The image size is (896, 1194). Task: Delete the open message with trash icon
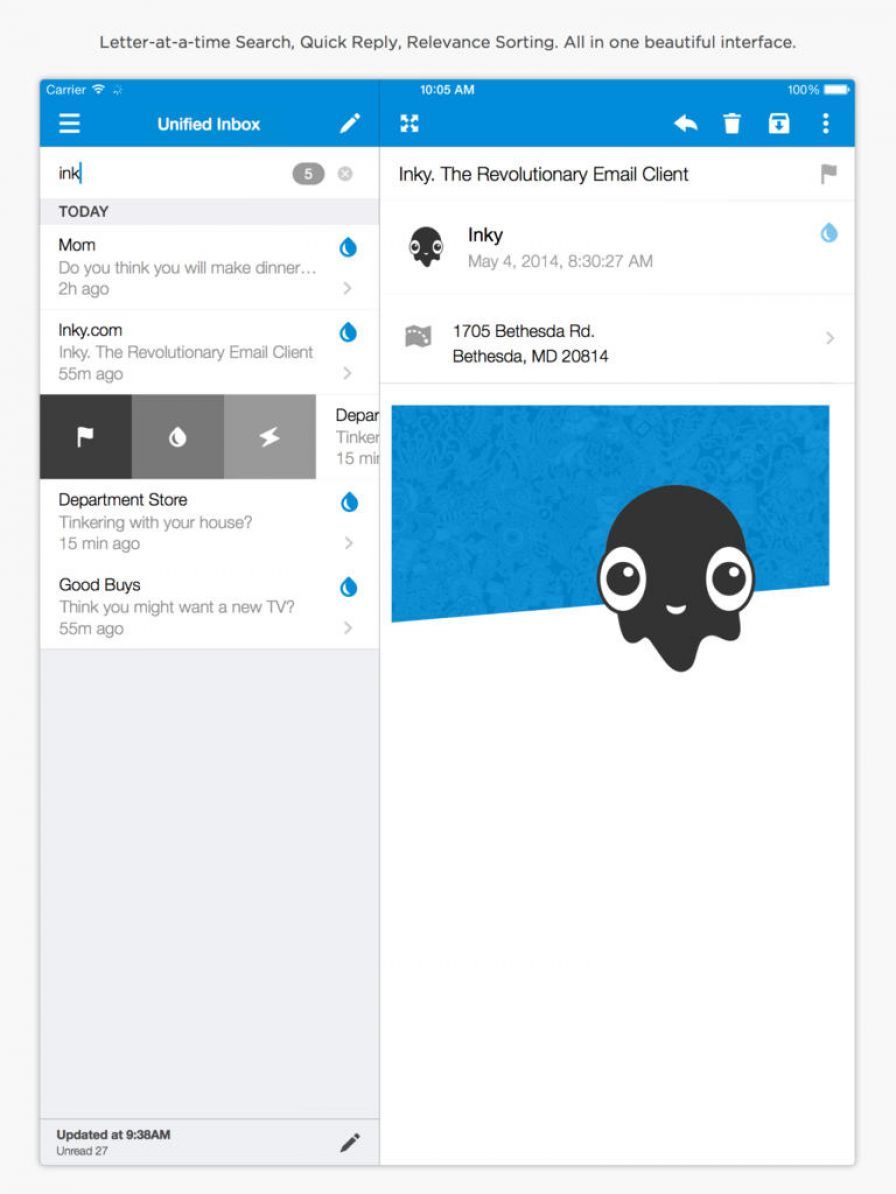[x=732, y=124]
